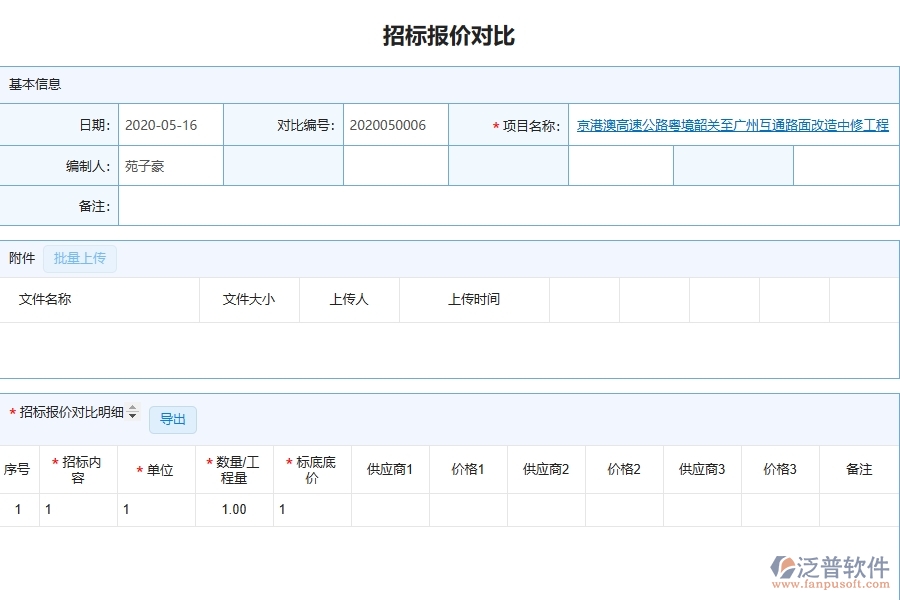The image size is (900, 600).
Task: Open the 京港澳高速公路 project name link
Action: pyautogui.click(x=733, y=124)
